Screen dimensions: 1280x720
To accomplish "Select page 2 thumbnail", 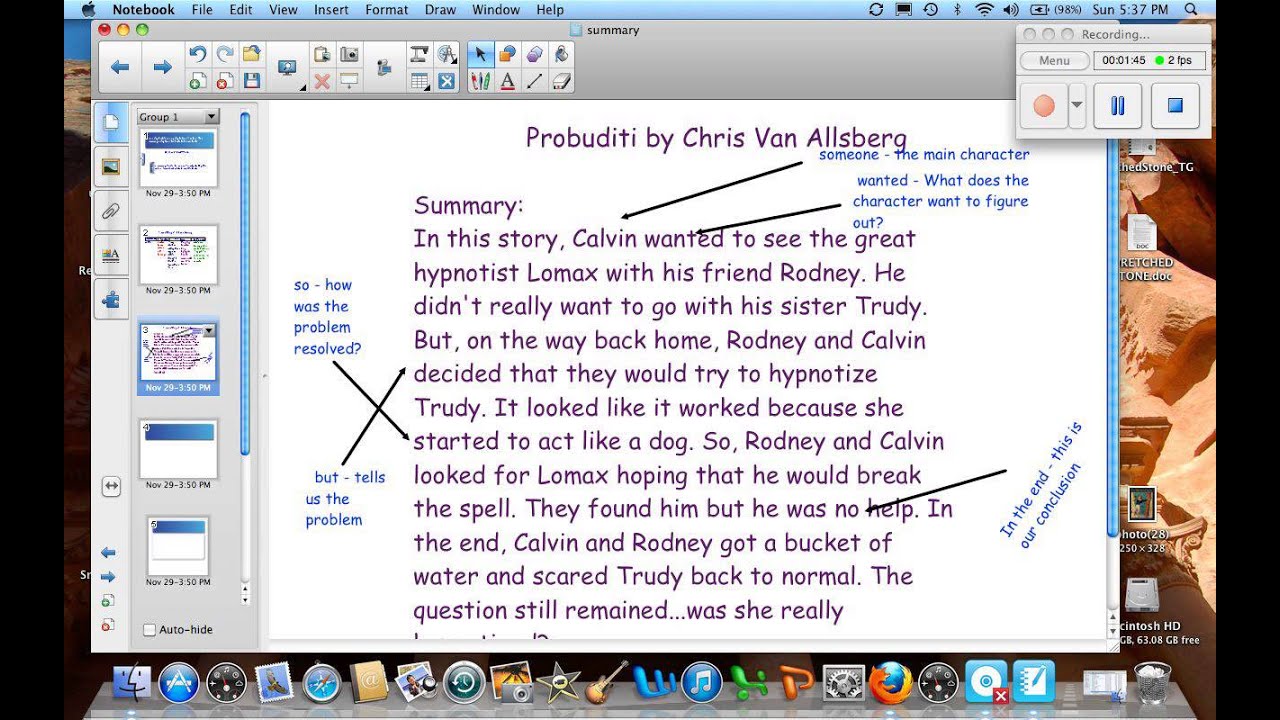I will (x=178, y=255).
